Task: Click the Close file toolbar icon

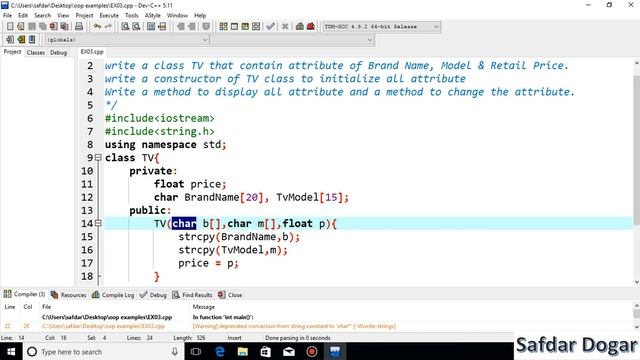Action: point(53,27)
